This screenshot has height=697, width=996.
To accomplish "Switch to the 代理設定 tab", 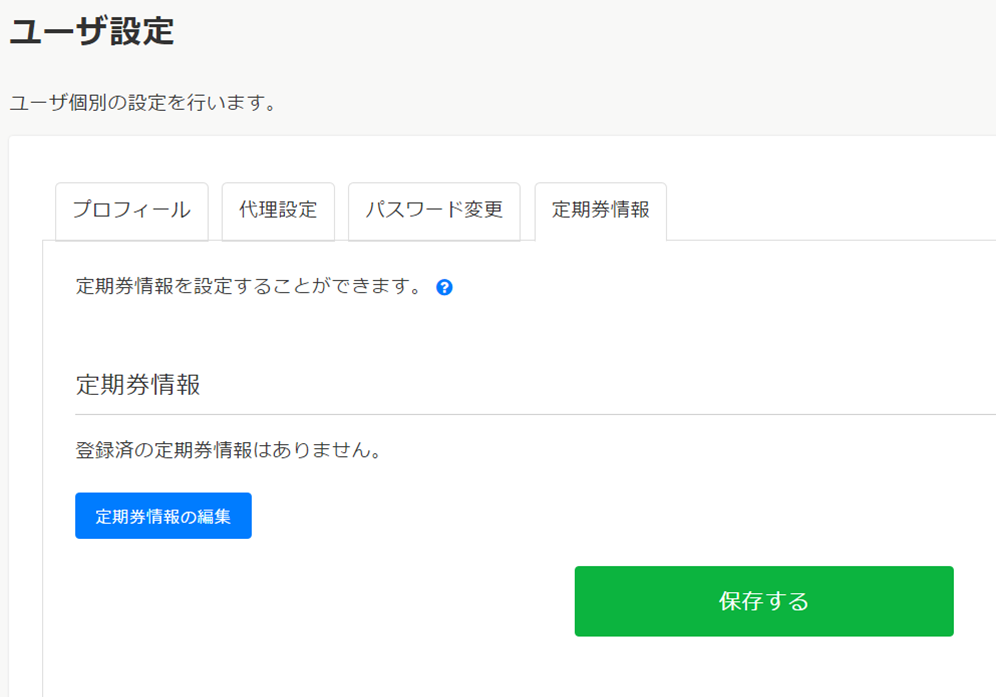I will tap(278, 211).
